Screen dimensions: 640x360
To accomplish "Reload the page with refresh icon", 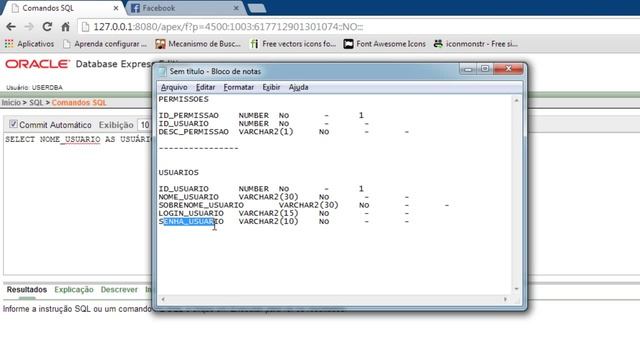I will pos(47,27).
